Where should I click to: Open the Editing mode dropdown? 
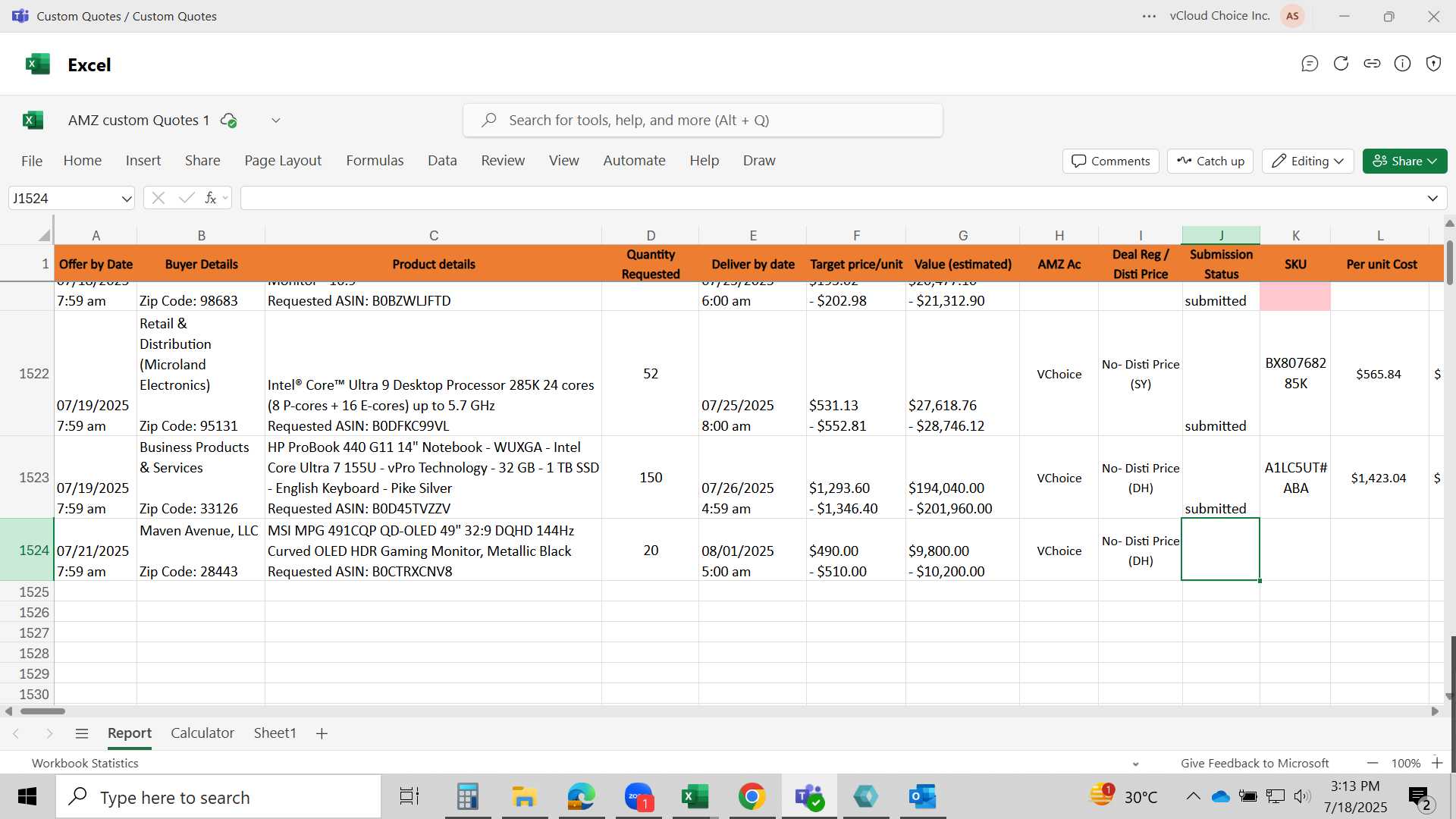coord(1308,161)
